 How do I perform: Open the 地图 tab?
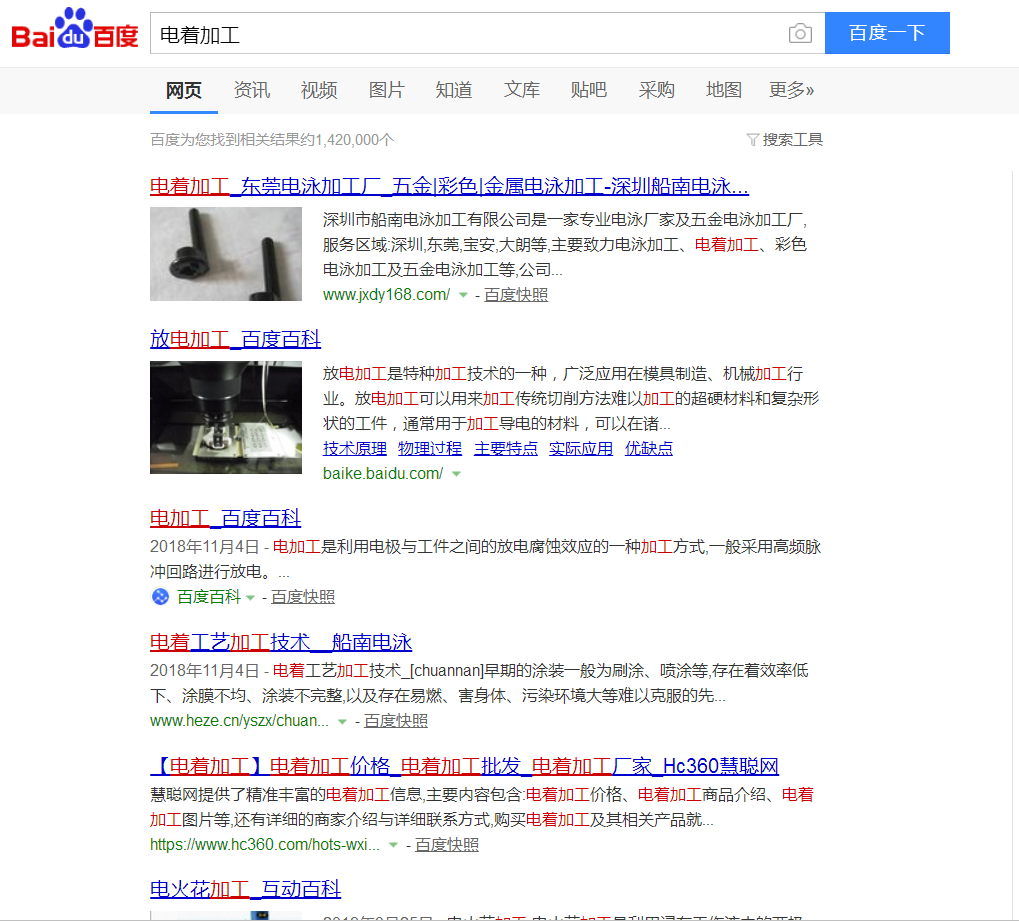(724, 90)
